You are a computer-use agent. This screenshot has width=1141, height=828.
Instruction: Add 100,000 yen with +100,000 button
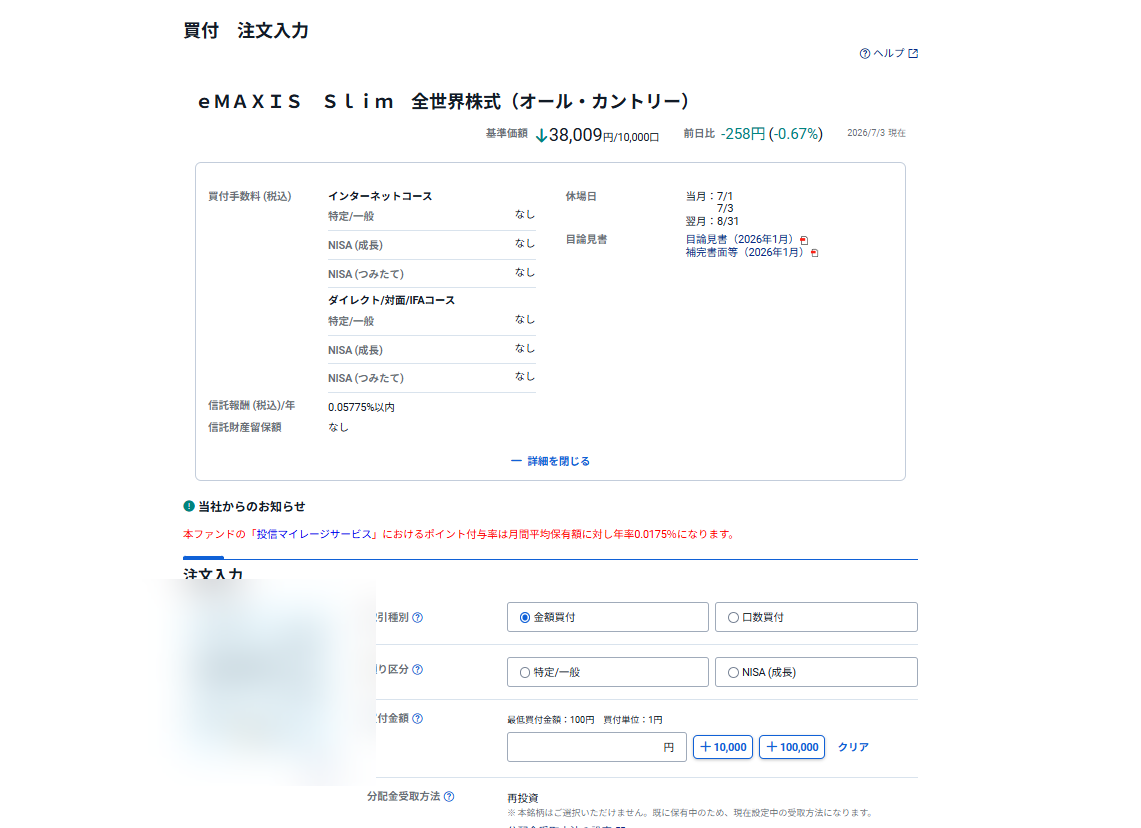click(x=792, y=747)
